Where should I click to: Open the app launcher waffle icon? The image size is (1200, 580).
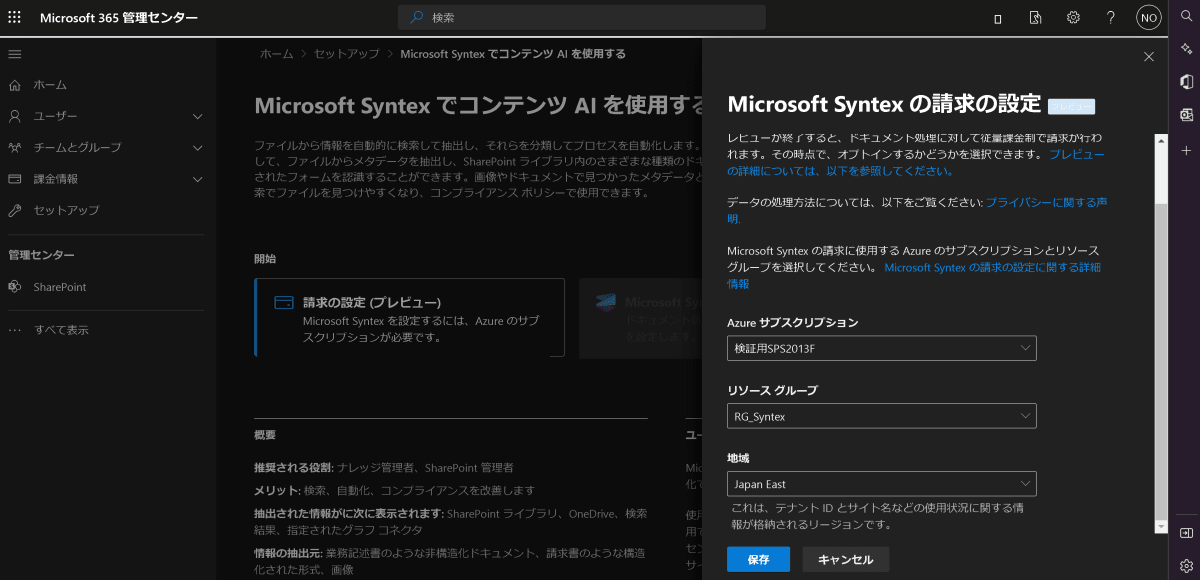click(x=15, y=18)
